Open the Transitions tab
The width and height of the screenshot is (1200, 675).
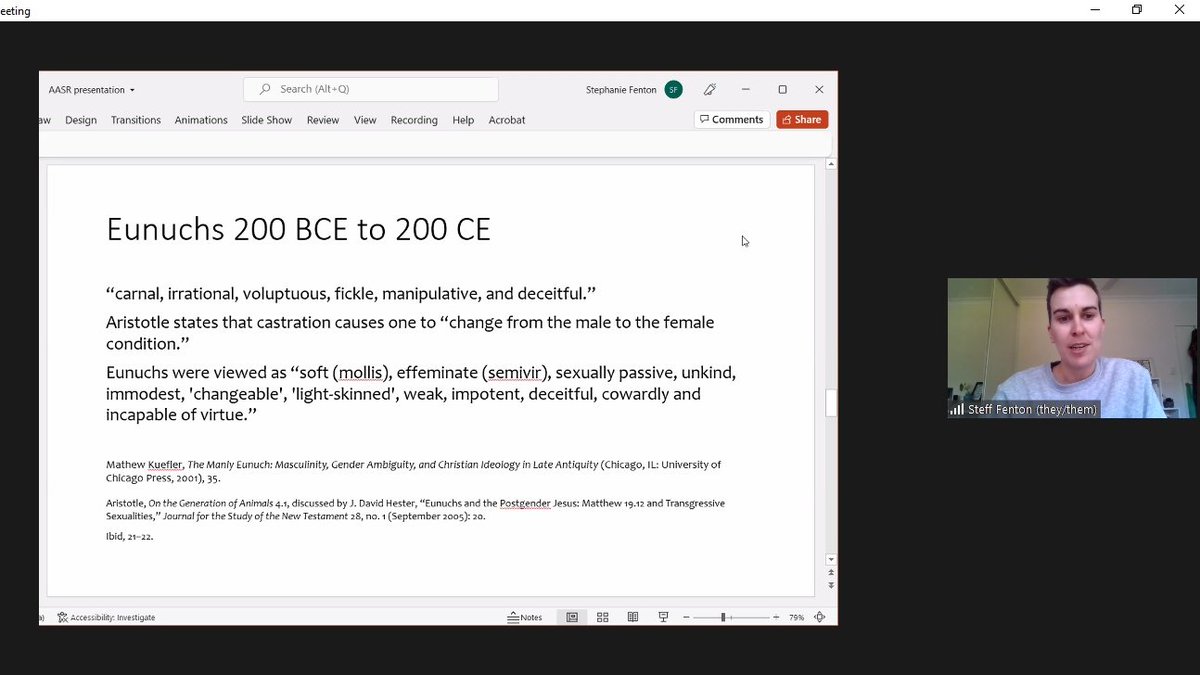pos(136,120)
